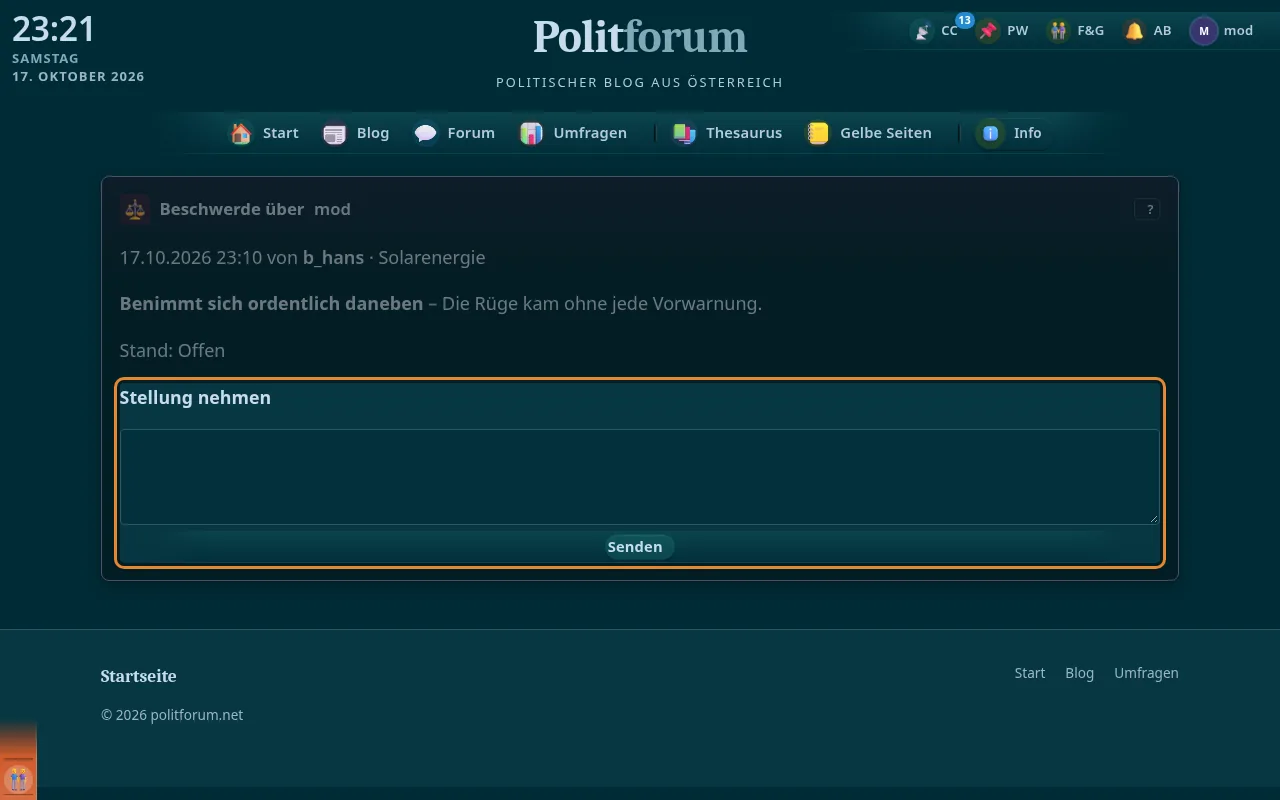This screenshot has height=800, width=1280.
Task: Click the Start house icon
Action: [x=241, y=133]
